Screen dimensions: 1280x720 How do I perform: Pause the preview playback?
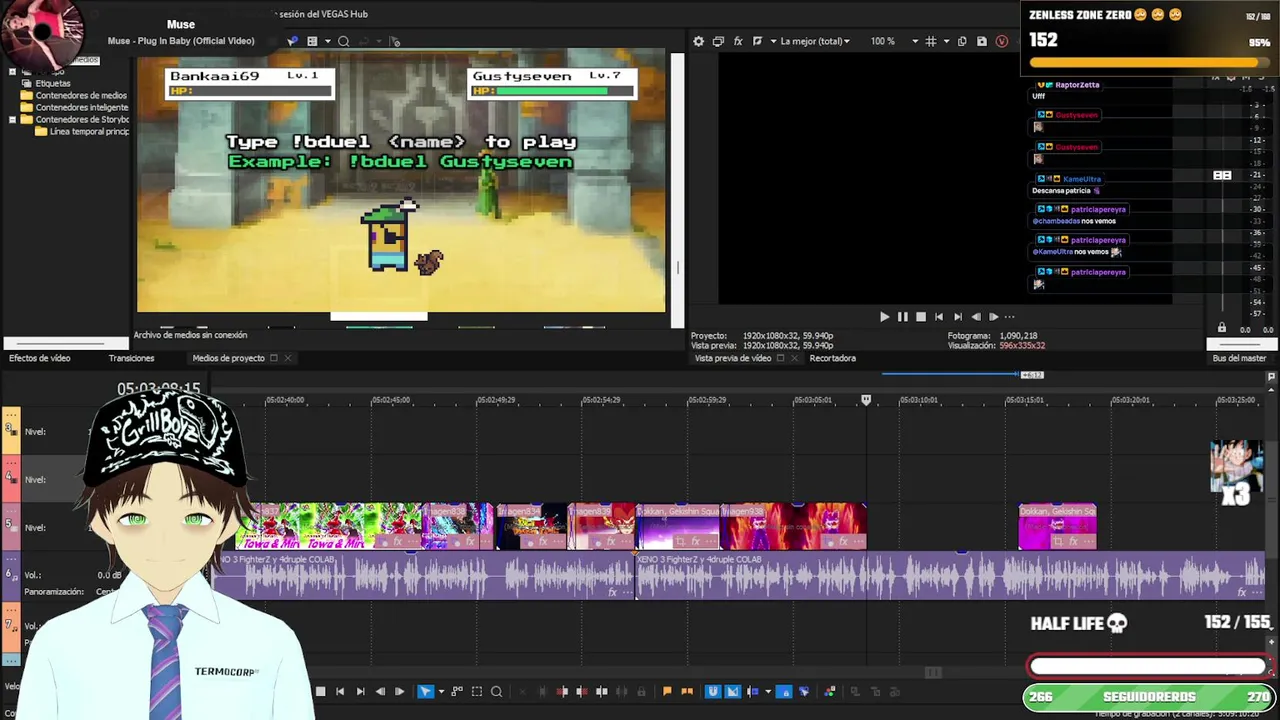click(902, 317)
